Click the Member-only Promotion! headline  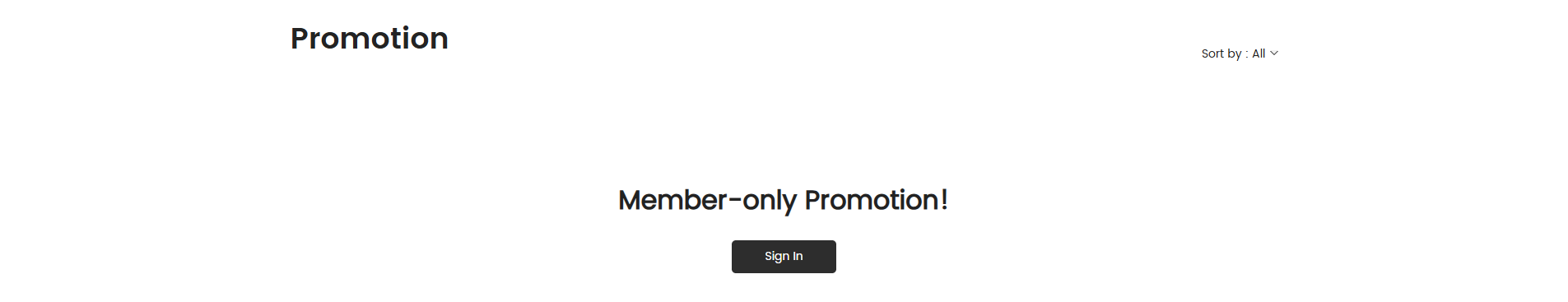784,200
